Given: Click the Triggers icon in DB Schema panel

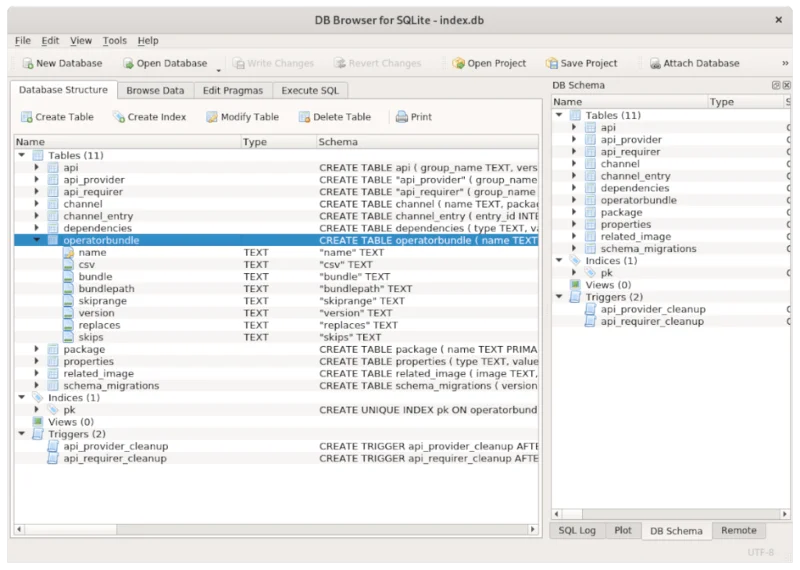Looking at the screenshot, I should (575, 297).
